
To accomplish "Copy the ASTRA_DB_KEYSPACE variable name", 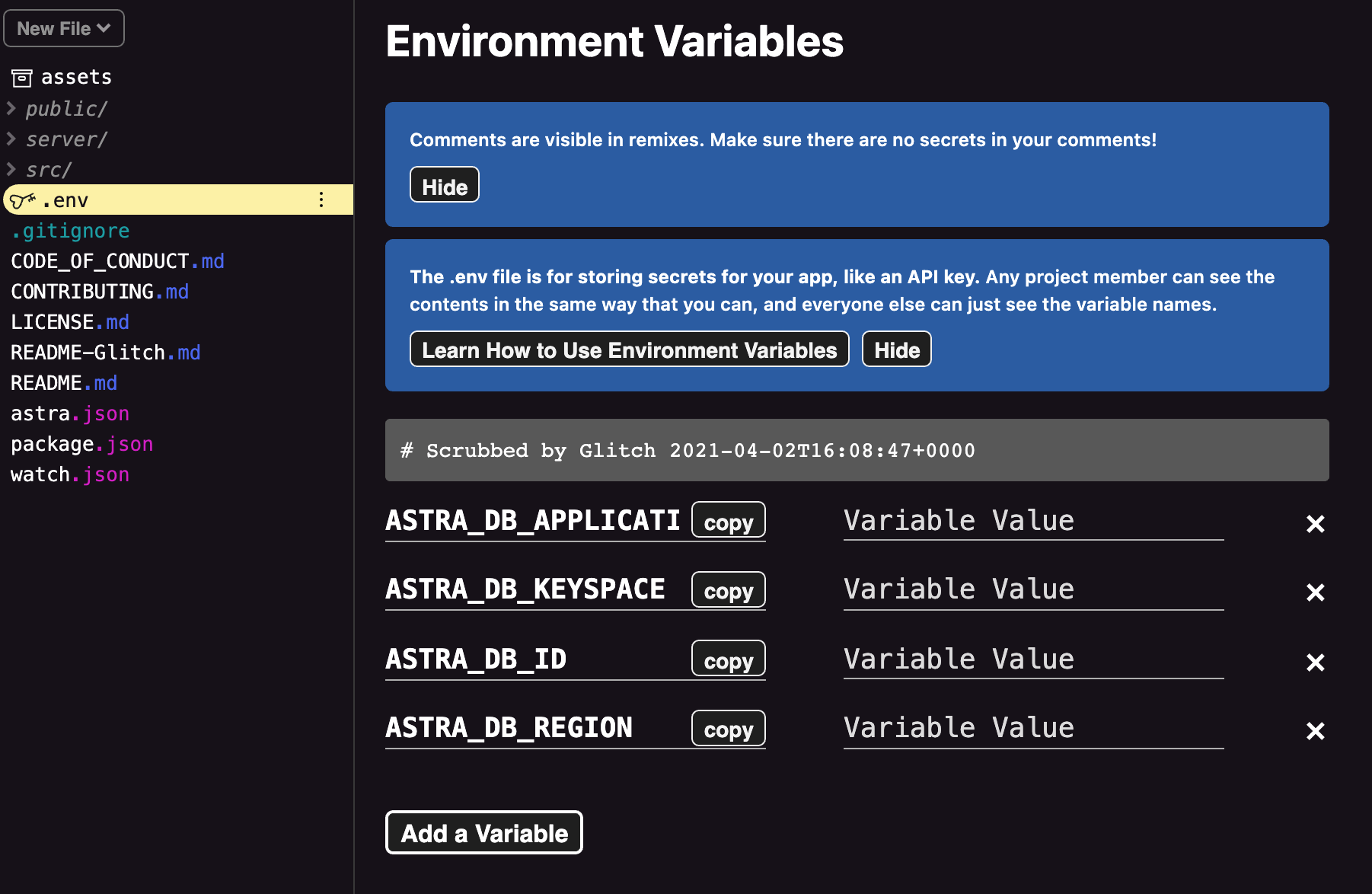I will pyautogui.click(x=728, y=590).
